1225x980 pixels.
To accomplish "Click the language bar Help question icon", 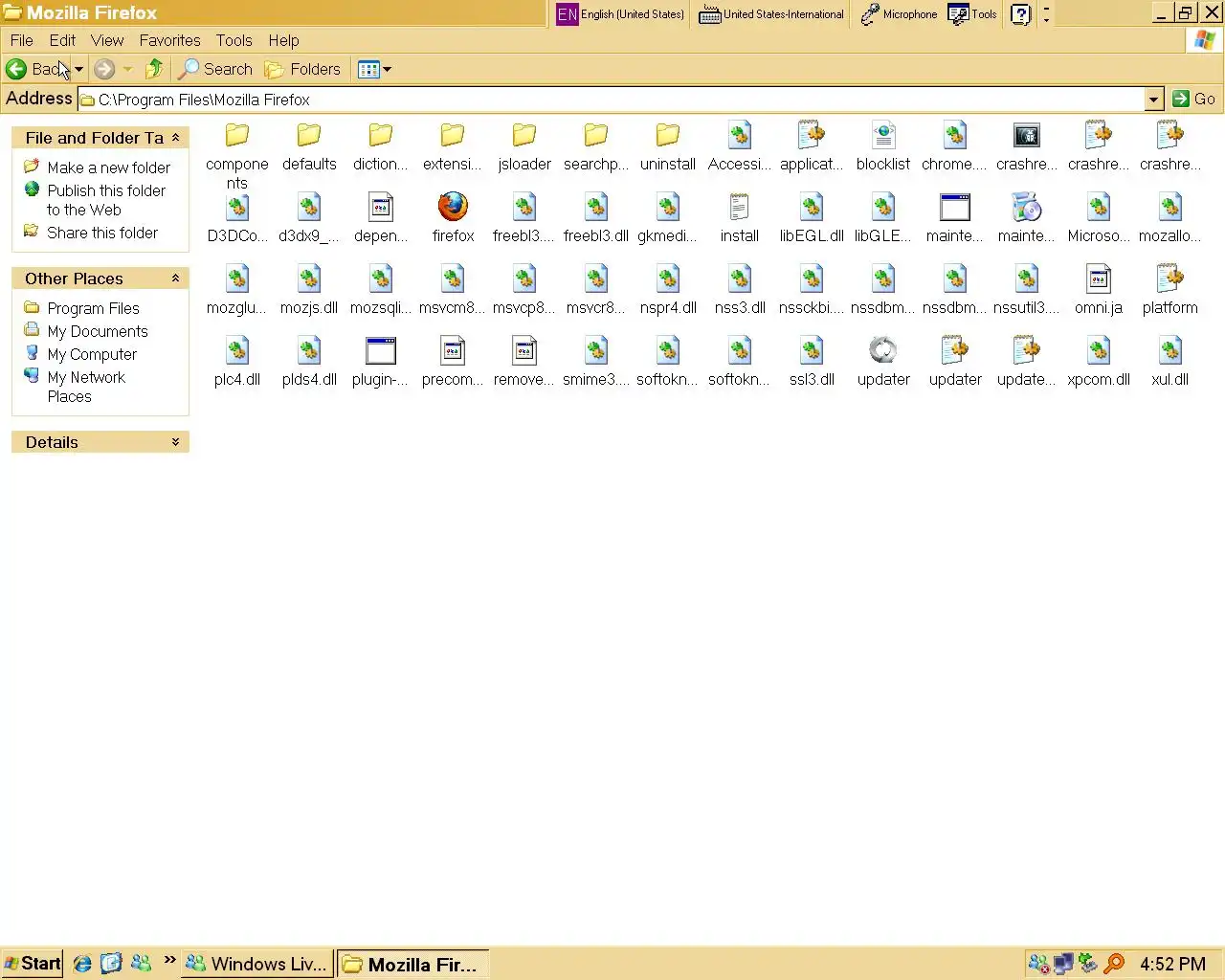I will coord(1021,14).
